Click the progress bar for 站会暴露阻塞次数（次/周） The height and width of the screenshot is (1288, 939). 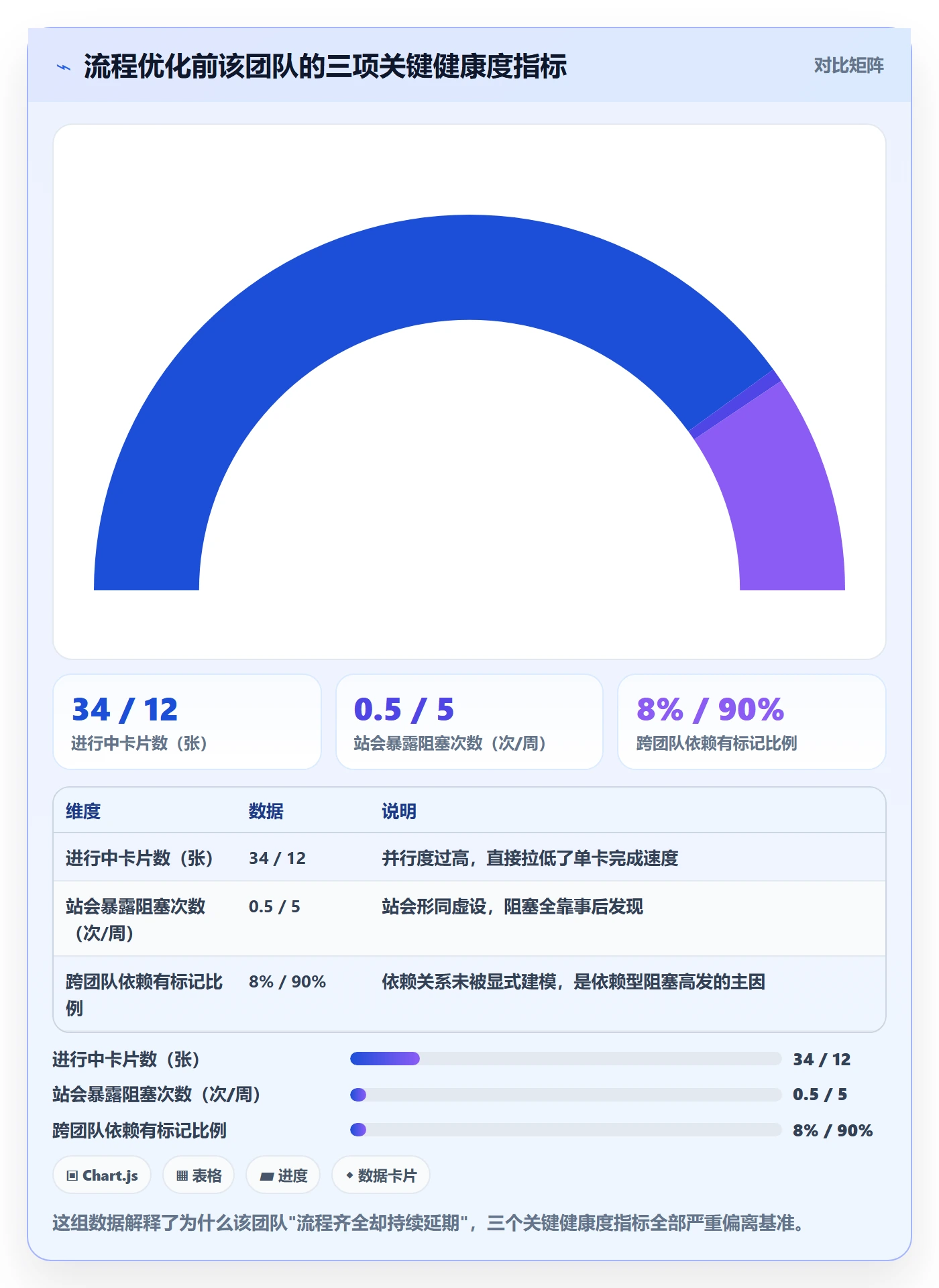565,1095
